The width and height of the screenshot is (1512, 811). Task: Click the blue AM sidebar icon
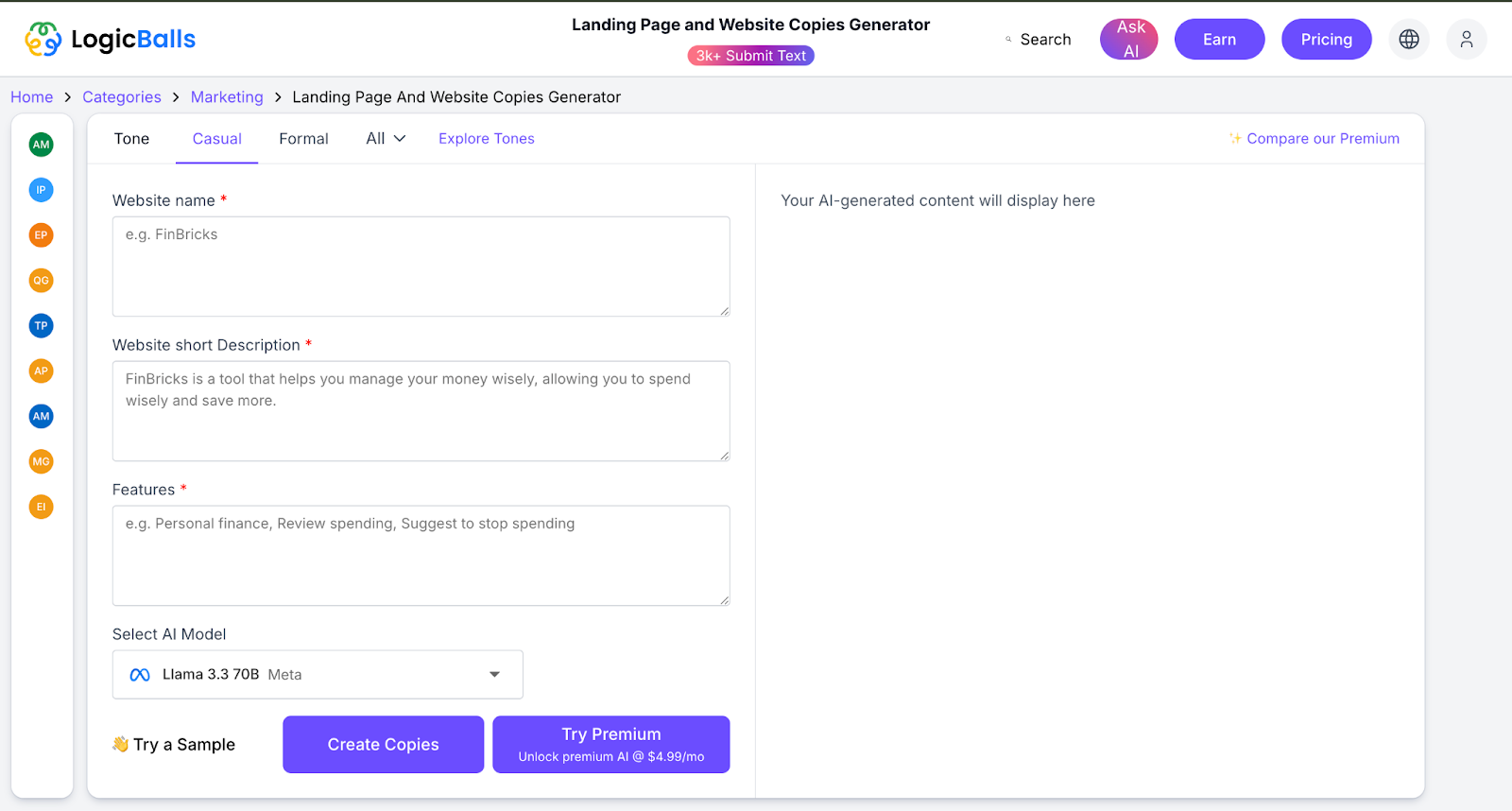point(41,417)
